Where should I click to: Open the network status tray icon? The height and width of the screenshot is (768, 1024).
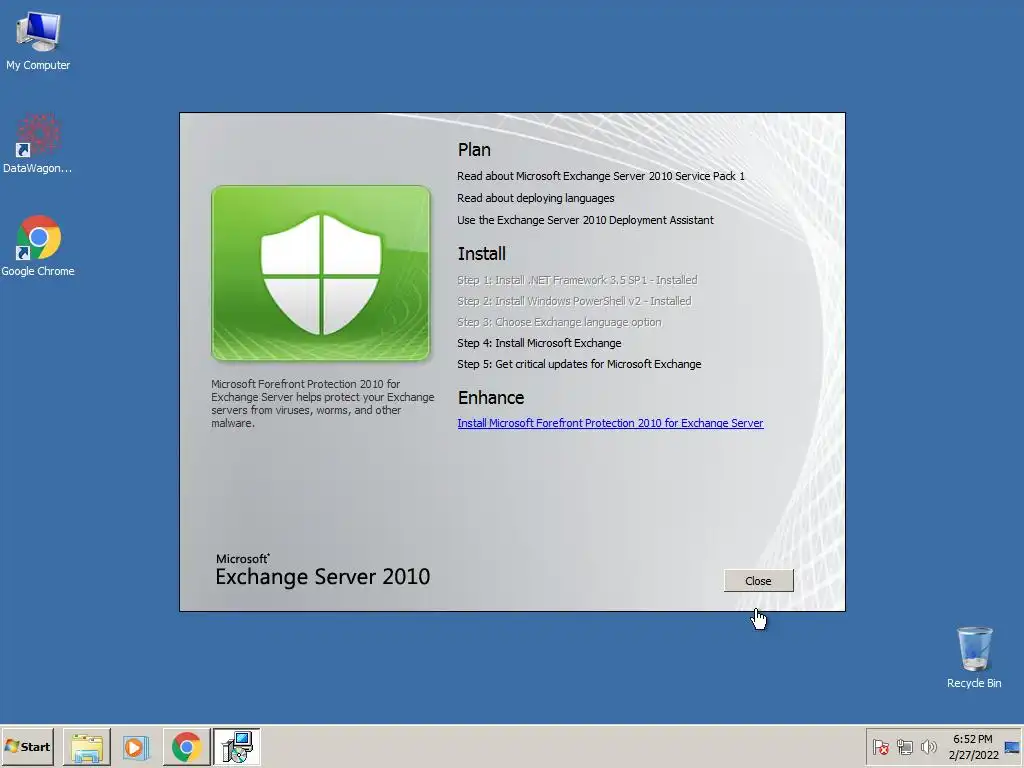tap(904, 747)
